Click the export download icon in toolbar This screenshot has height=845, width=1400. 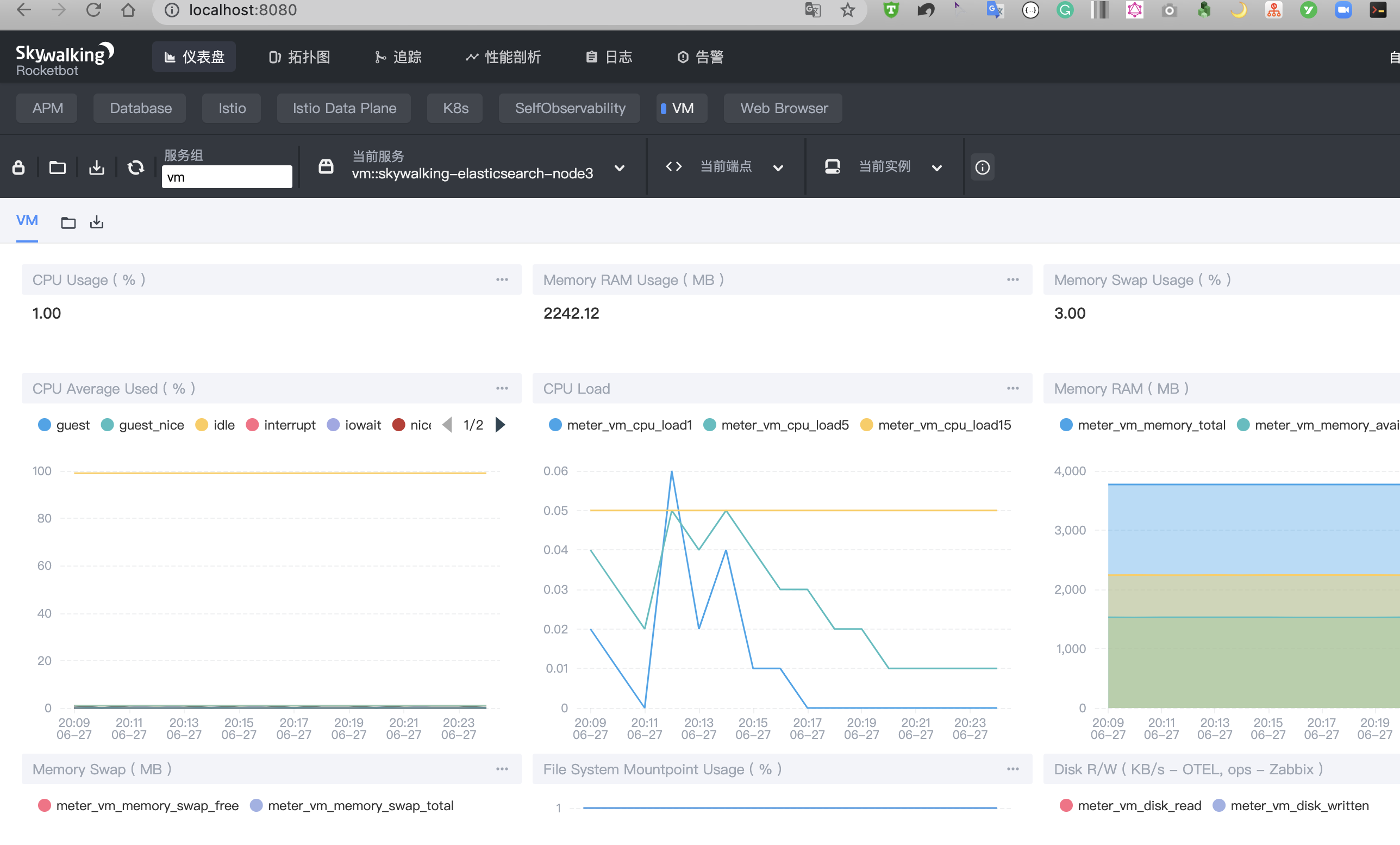(x=97, y=167)
